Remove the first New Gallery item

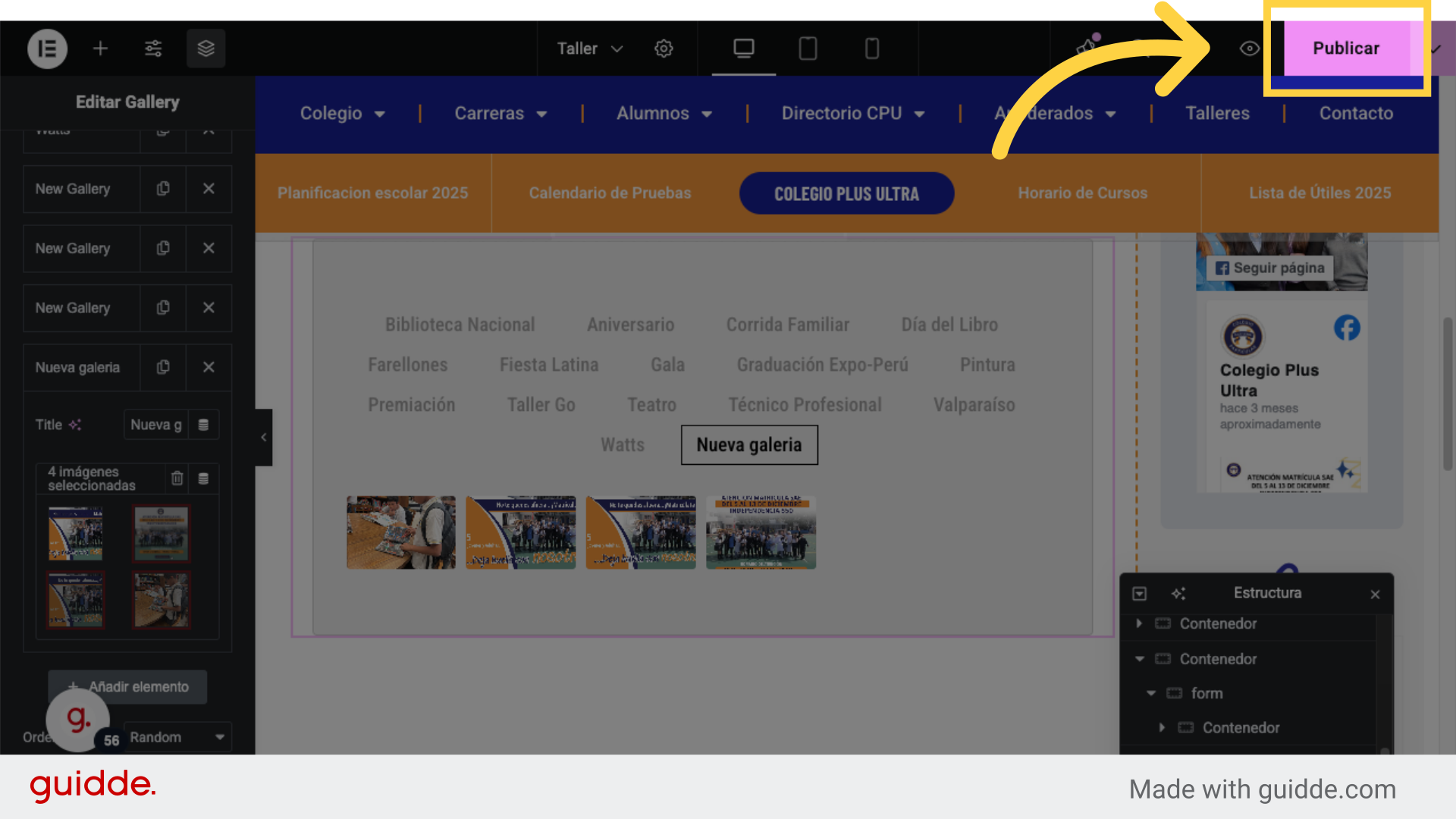click(x=209, y=188)
